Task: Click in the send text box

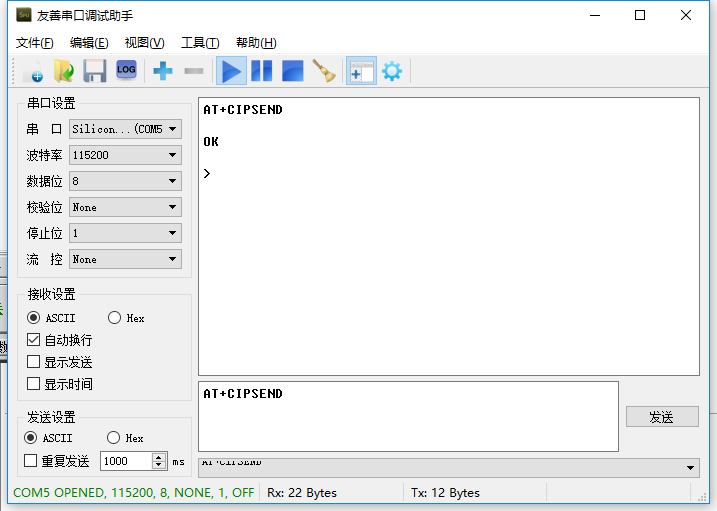Action: [408, 416]
